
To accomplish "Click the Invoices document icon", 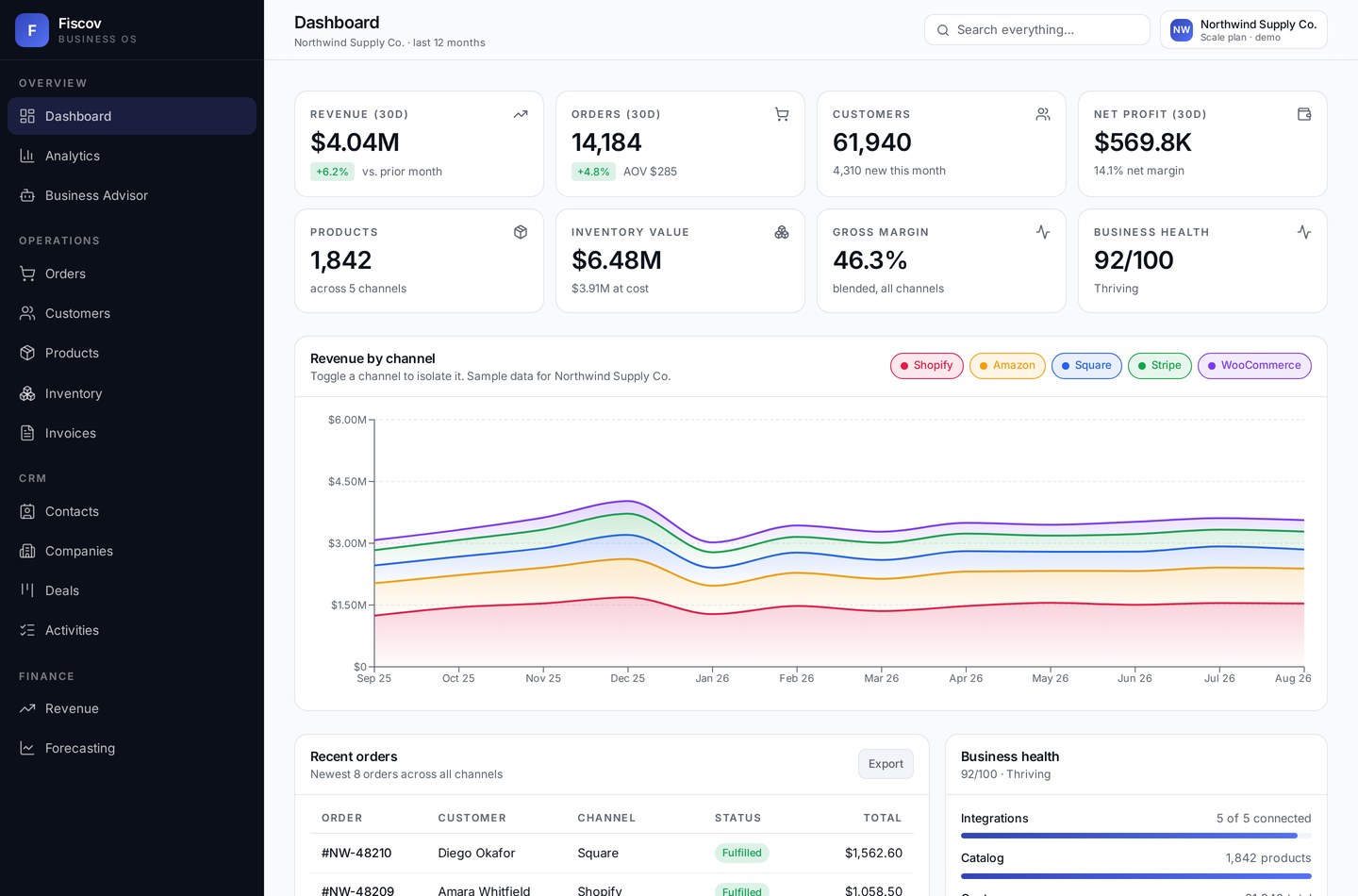I will 27,433.
